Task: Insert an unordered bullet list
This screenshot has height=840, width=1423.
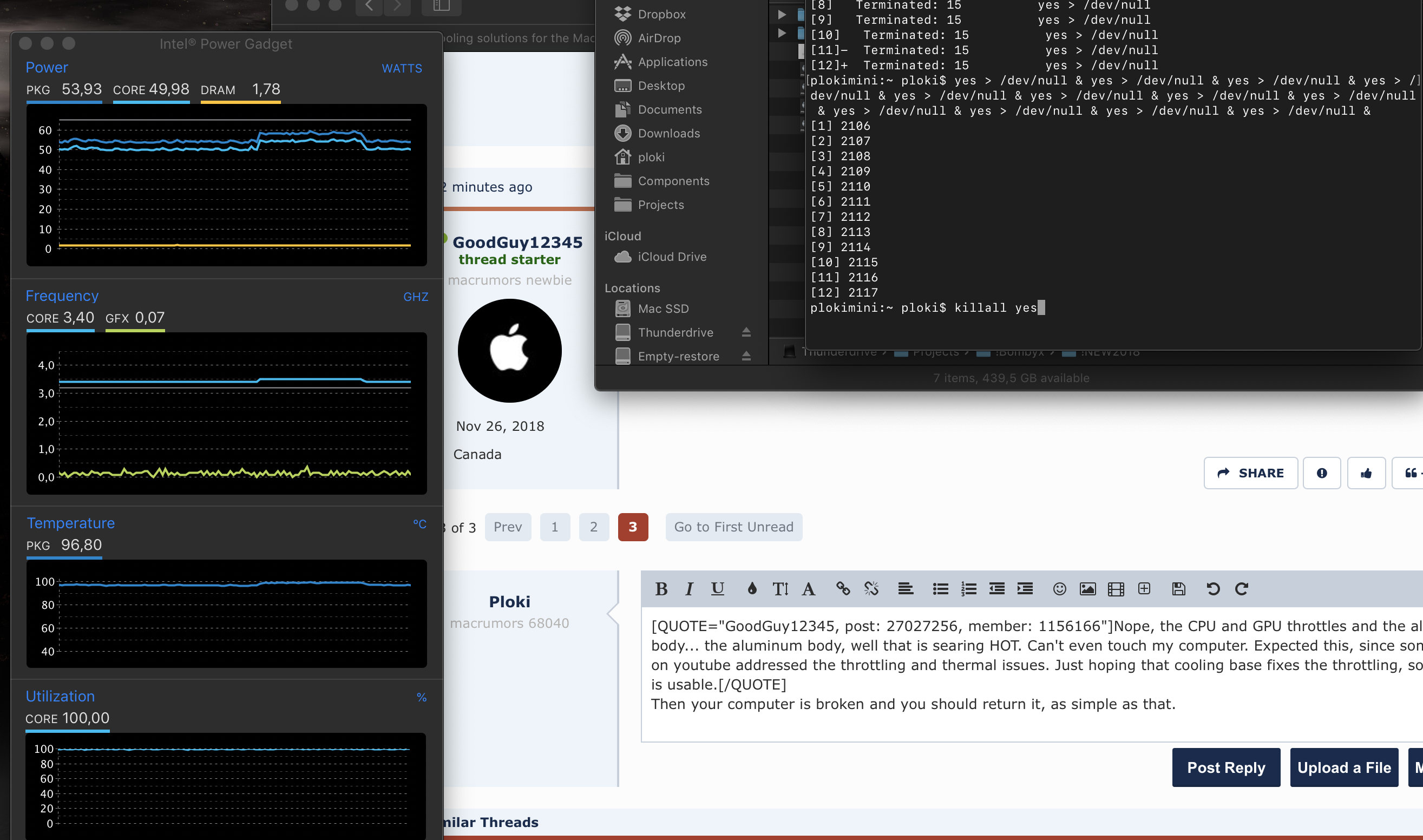Action: pos(940,589)
